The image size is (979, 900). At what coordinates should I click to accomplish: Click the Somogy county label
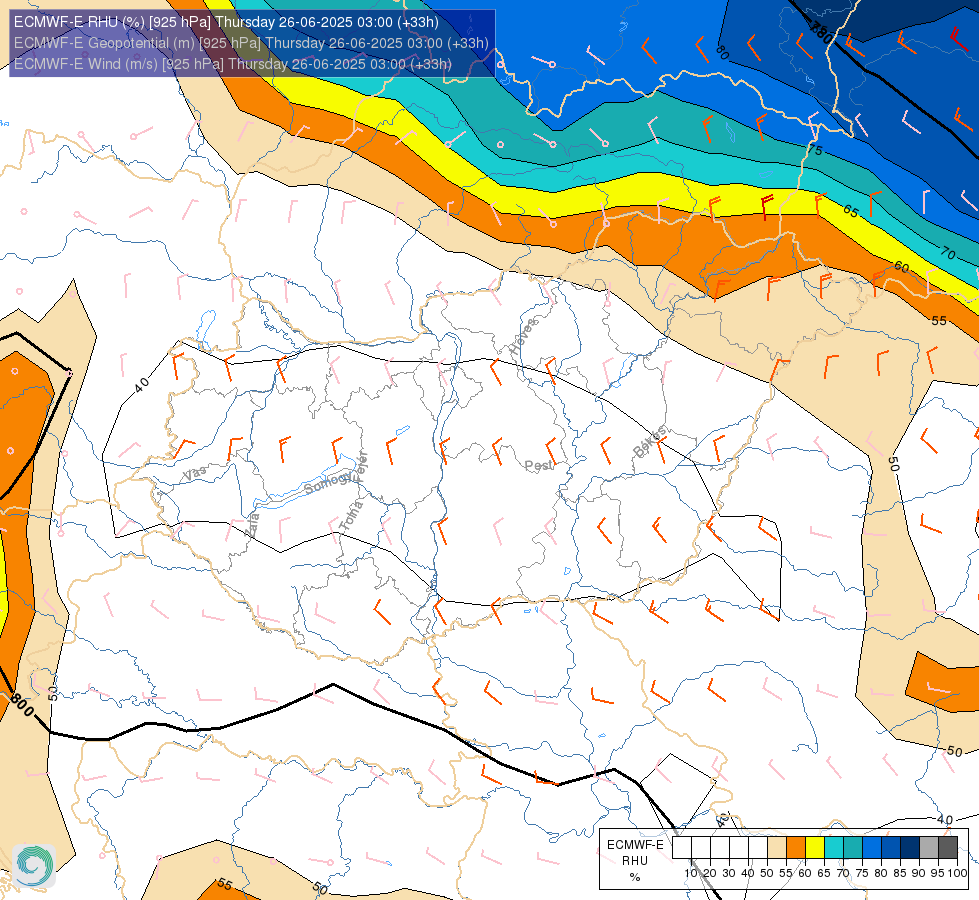(329, 482)
